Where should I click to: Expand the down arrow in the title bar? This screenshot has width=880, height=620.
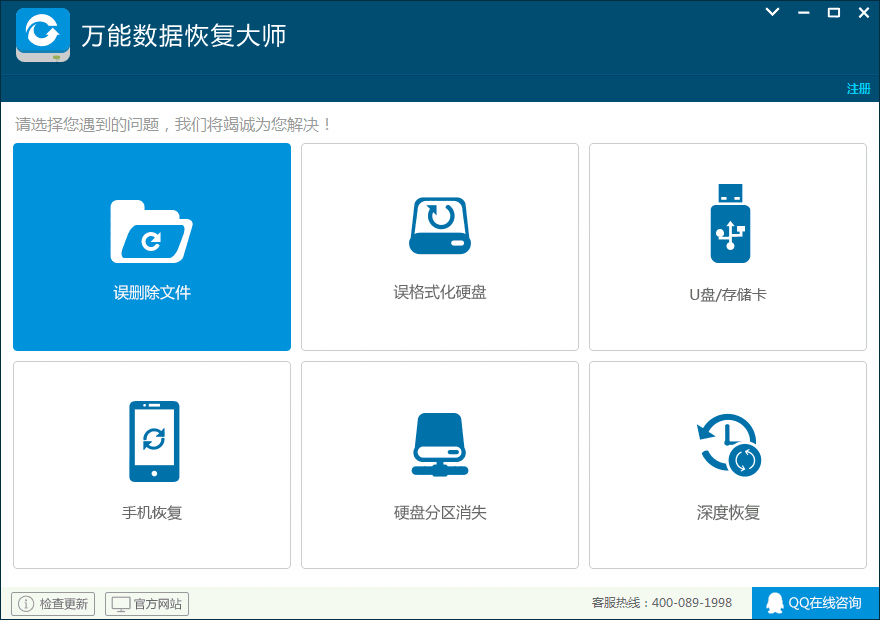coord(770,12)
